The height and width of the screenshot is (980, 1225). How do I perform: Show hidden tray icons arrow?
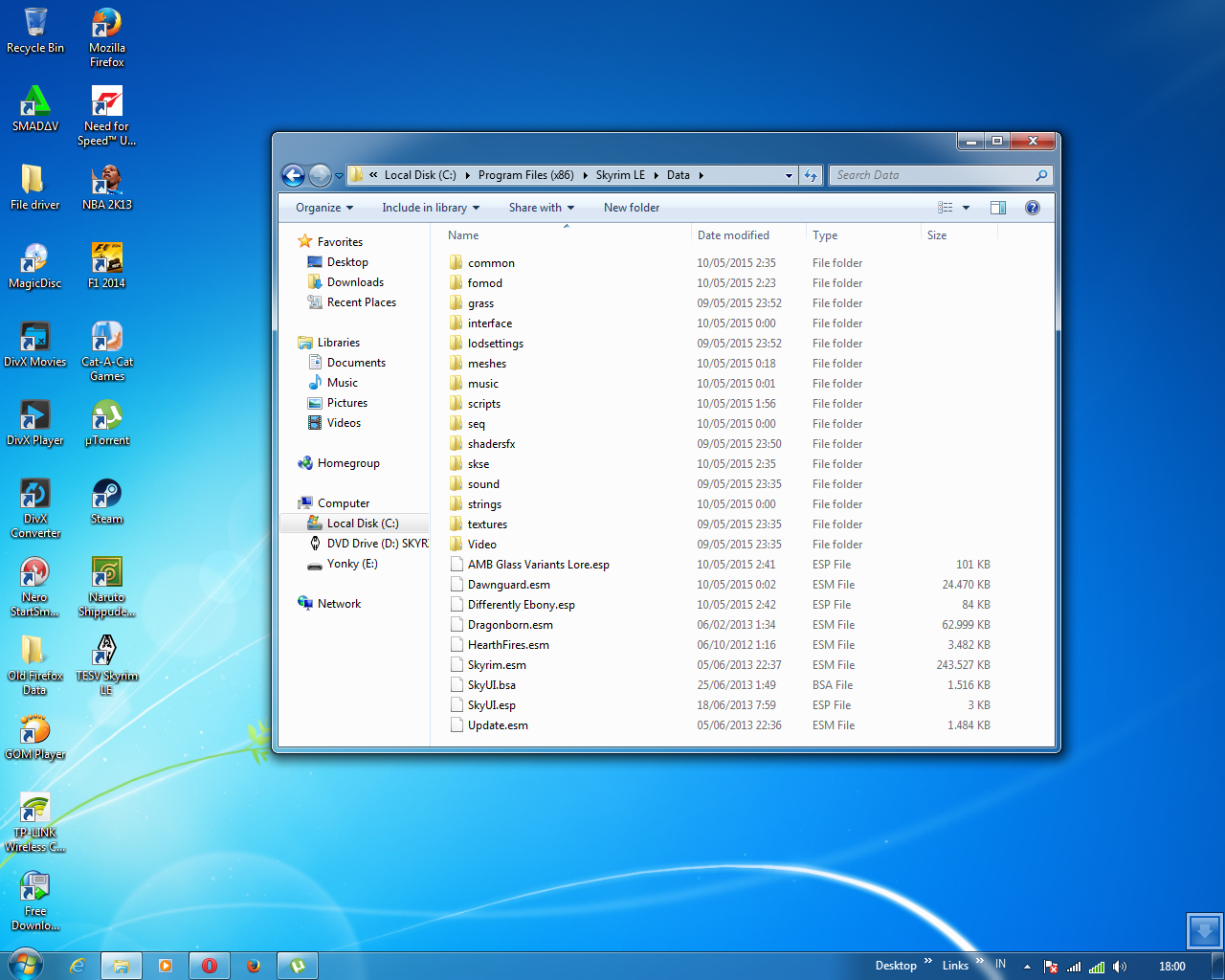pos(1027,967)
